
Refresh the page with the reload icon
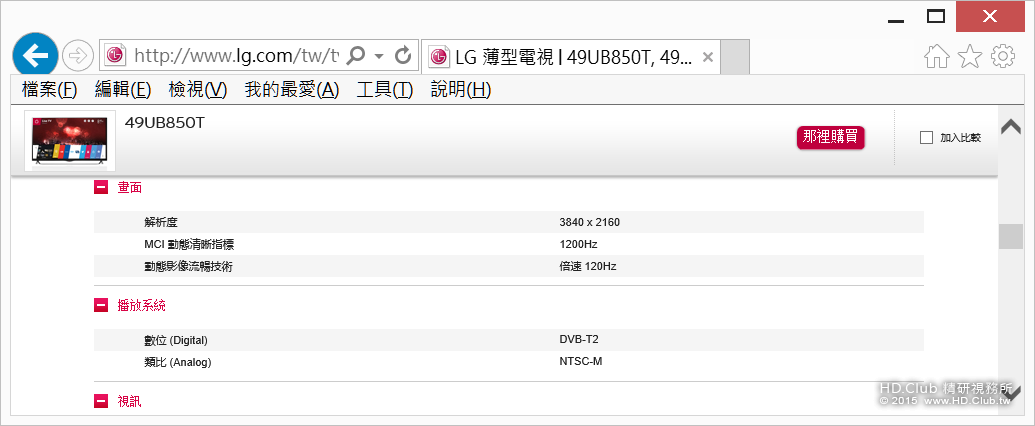pos(403,55)
